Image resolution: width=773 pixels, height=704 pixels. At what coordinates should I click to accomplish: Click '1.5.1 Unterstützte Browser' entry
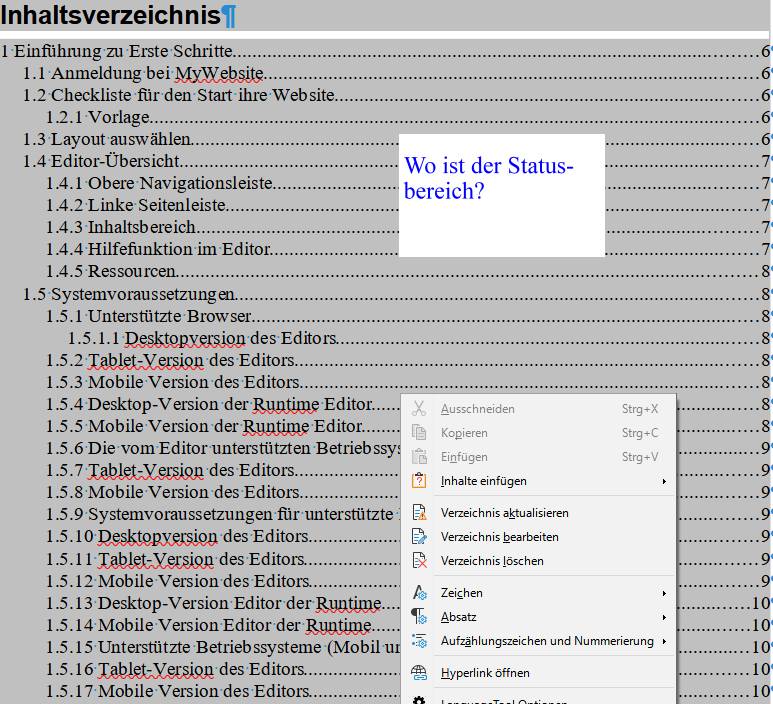click(x=149, y=316)
